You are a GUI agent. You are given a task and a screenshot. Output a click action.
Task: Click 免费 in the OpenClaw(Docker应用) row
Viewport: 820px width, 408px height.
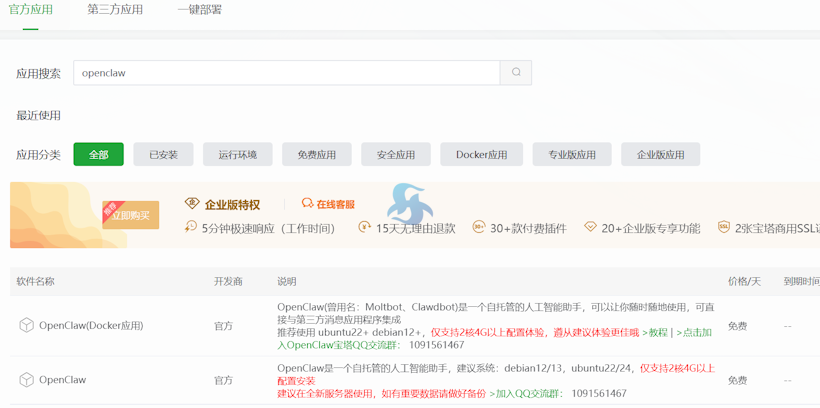[x=737, y=326]
